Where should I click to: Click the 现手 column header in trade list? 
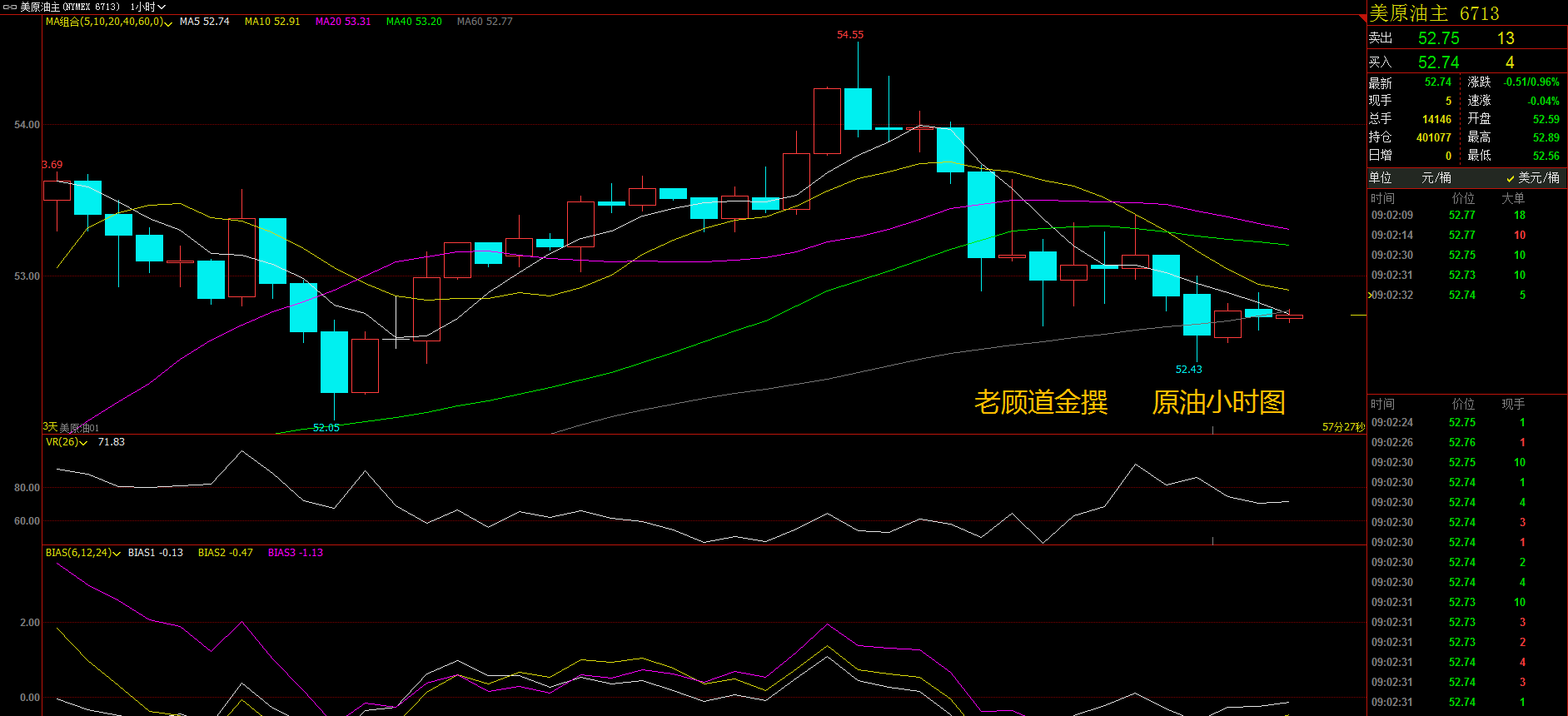[1512, 404]
